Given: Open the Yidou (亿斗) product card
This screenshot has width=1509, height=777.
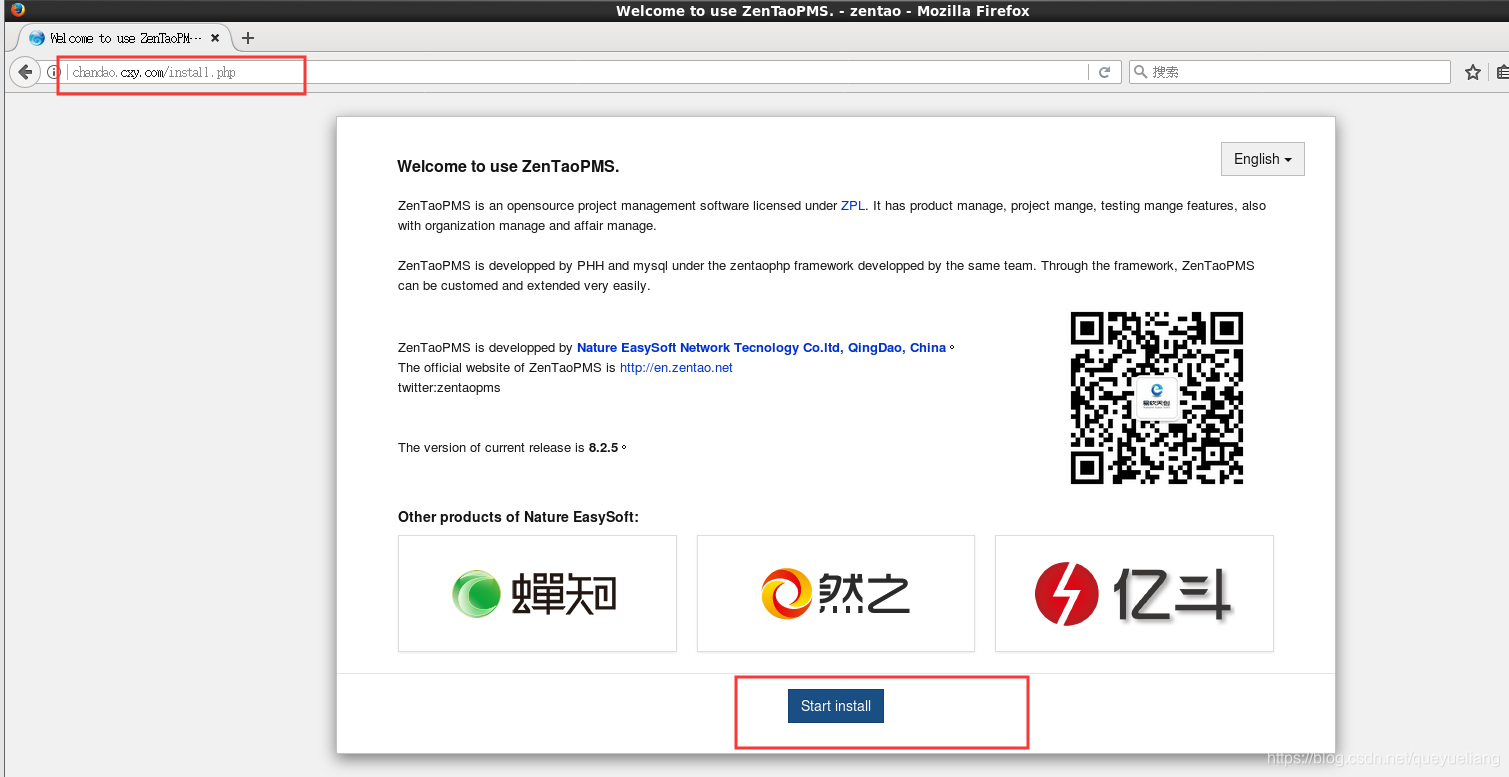Looking at the screenshot, I should tap(1134, 593).
